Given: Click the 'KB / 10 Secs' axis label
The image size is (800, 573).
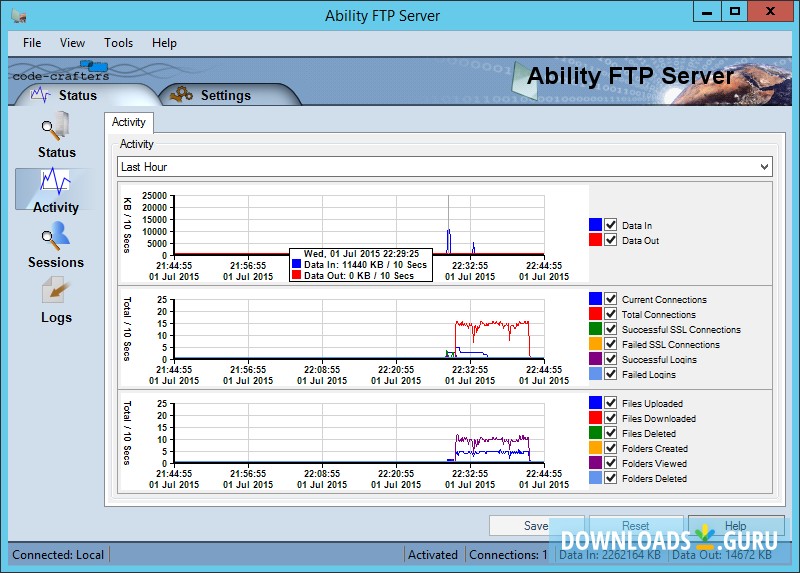Looking at the screenshot, I should click(x=128, y=225).
